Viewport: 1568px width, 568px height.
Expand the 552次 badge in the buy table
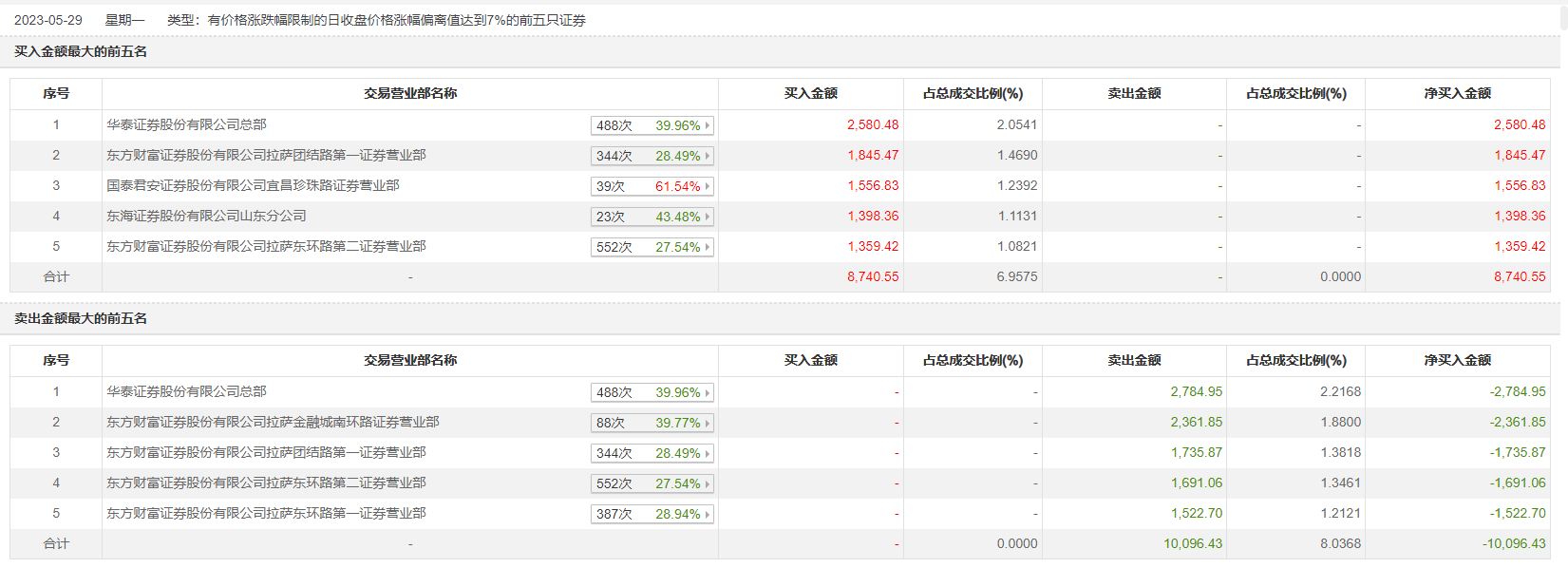click(652, 247)
